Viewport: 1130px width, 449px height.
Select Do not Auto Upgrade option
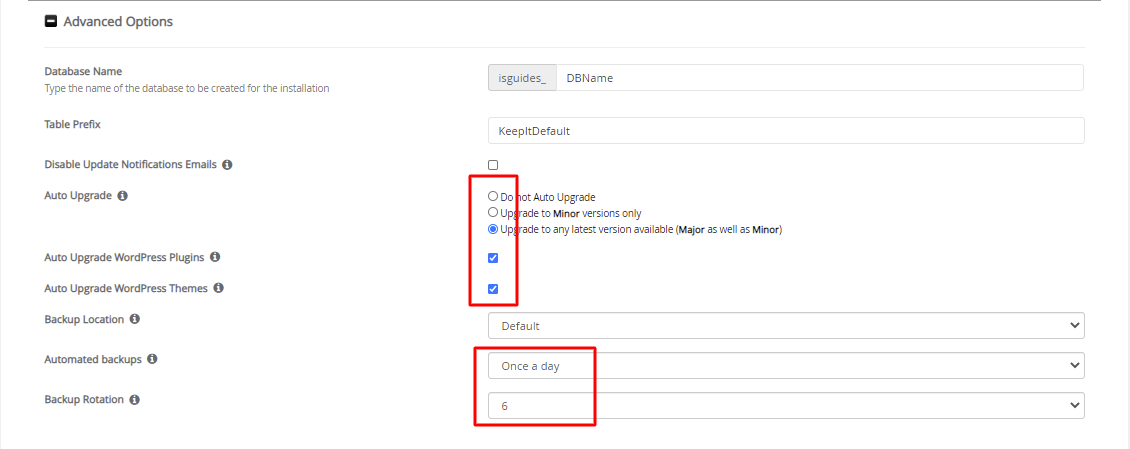click(493, 196)
